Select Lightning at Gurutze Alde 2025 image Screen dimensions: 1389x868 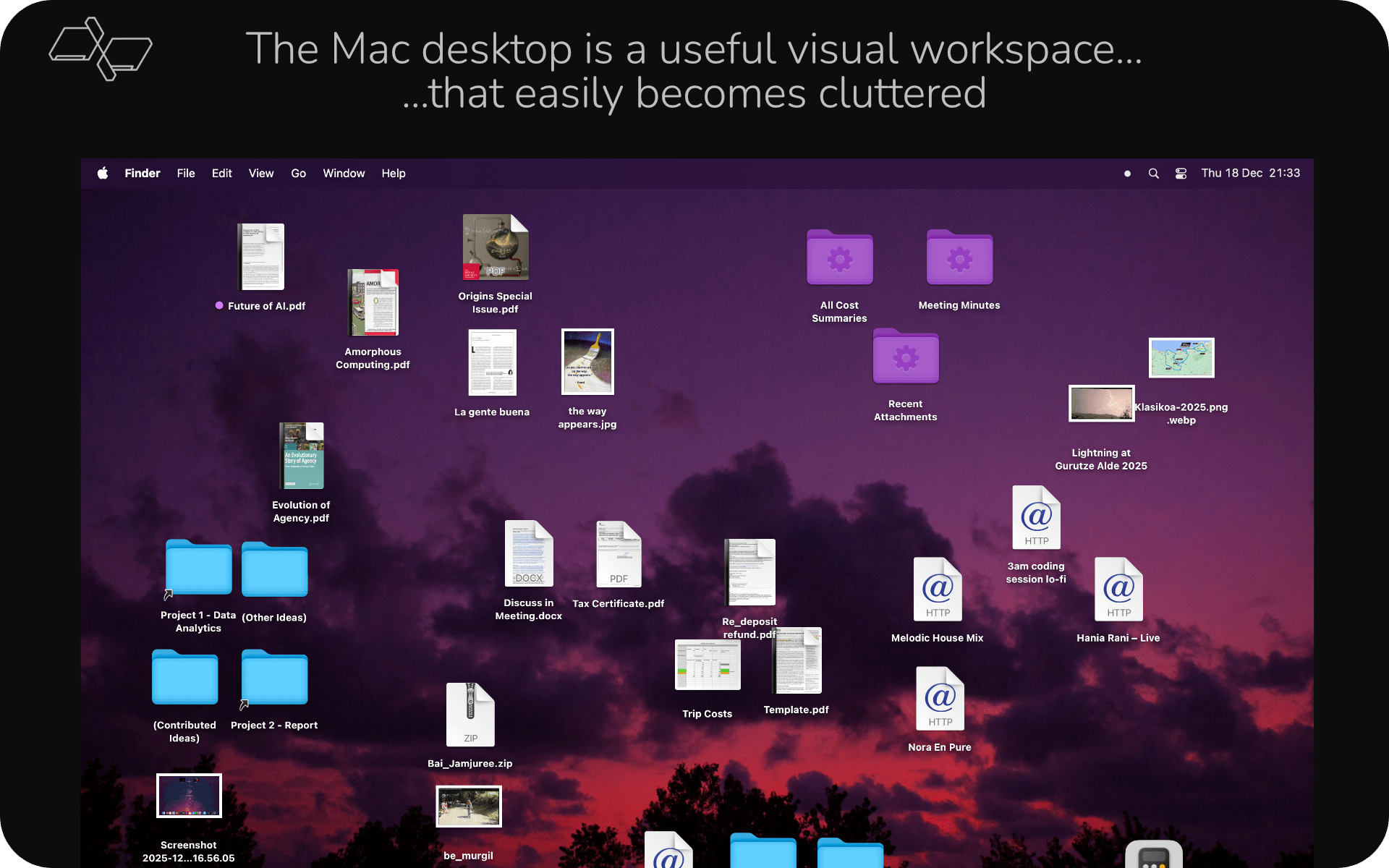pos(1101,403)
